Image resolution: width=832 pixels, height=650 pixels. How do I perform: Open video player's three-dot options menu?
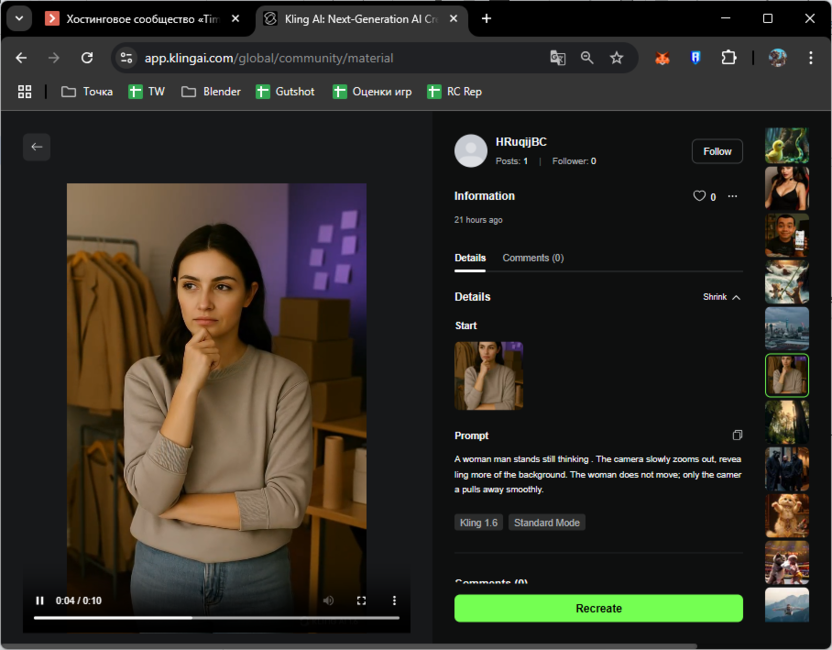click(394, 600)
